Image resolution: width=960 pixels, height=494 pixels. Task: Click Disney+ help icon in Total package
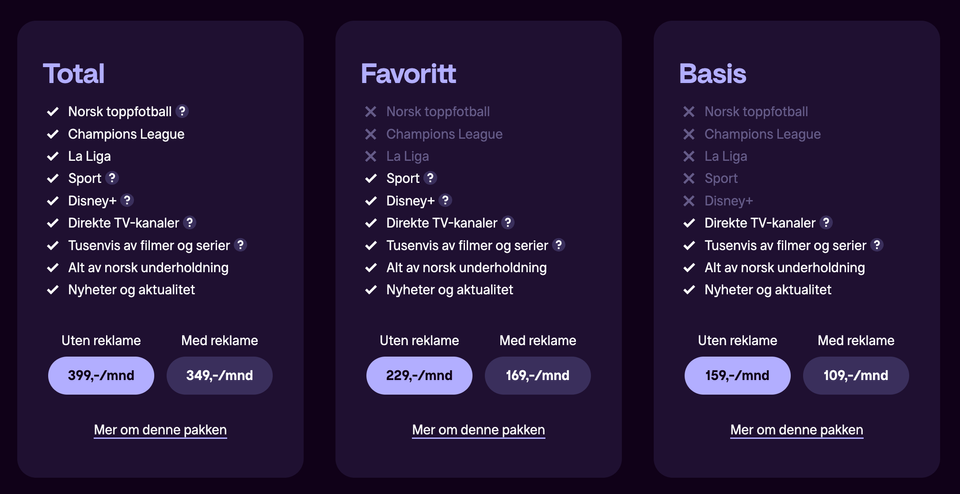coord(128,200)
